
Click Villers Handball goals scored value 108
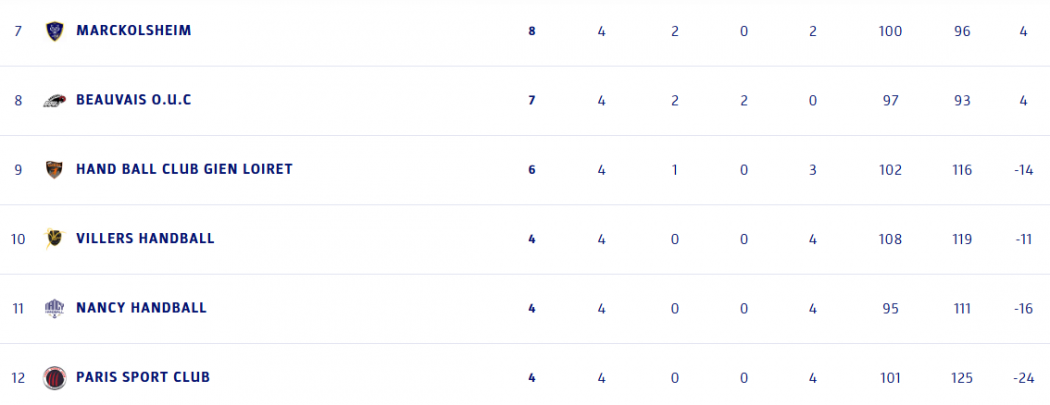[889, 239]
